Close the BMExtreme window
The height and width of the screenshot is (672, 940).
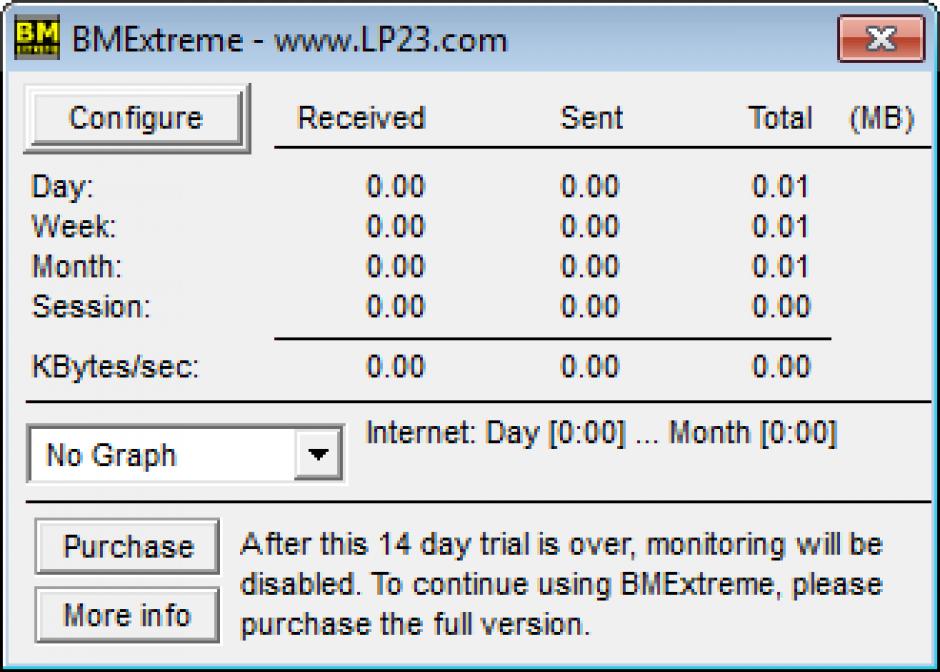click(880, 40)
